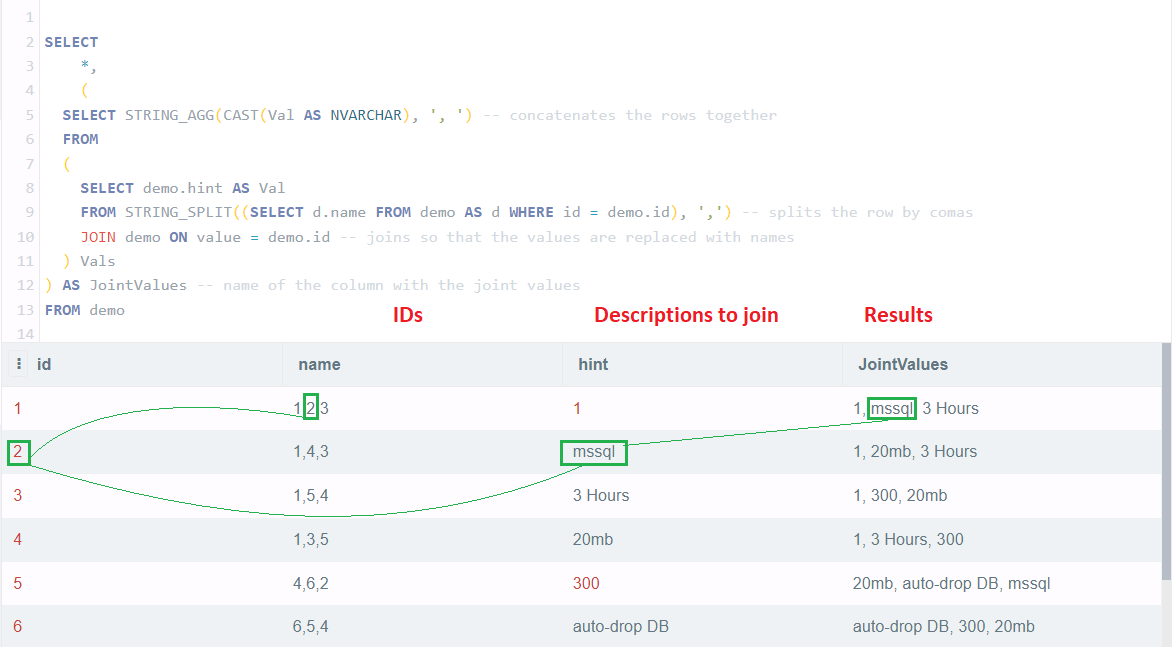Click the JointValues column header

coord(902,364)
